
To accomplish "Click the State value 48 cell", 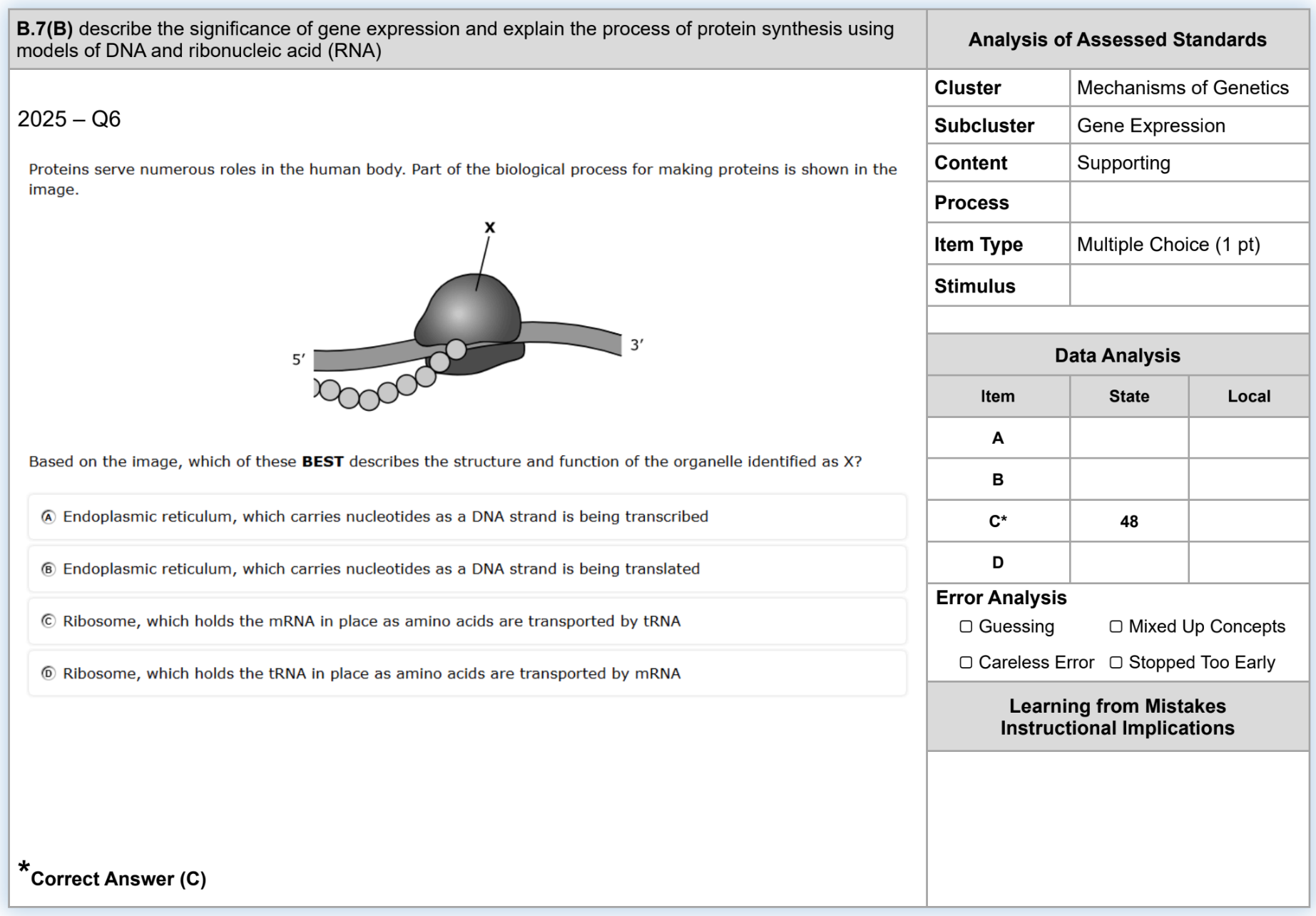I will [1129, 521].
